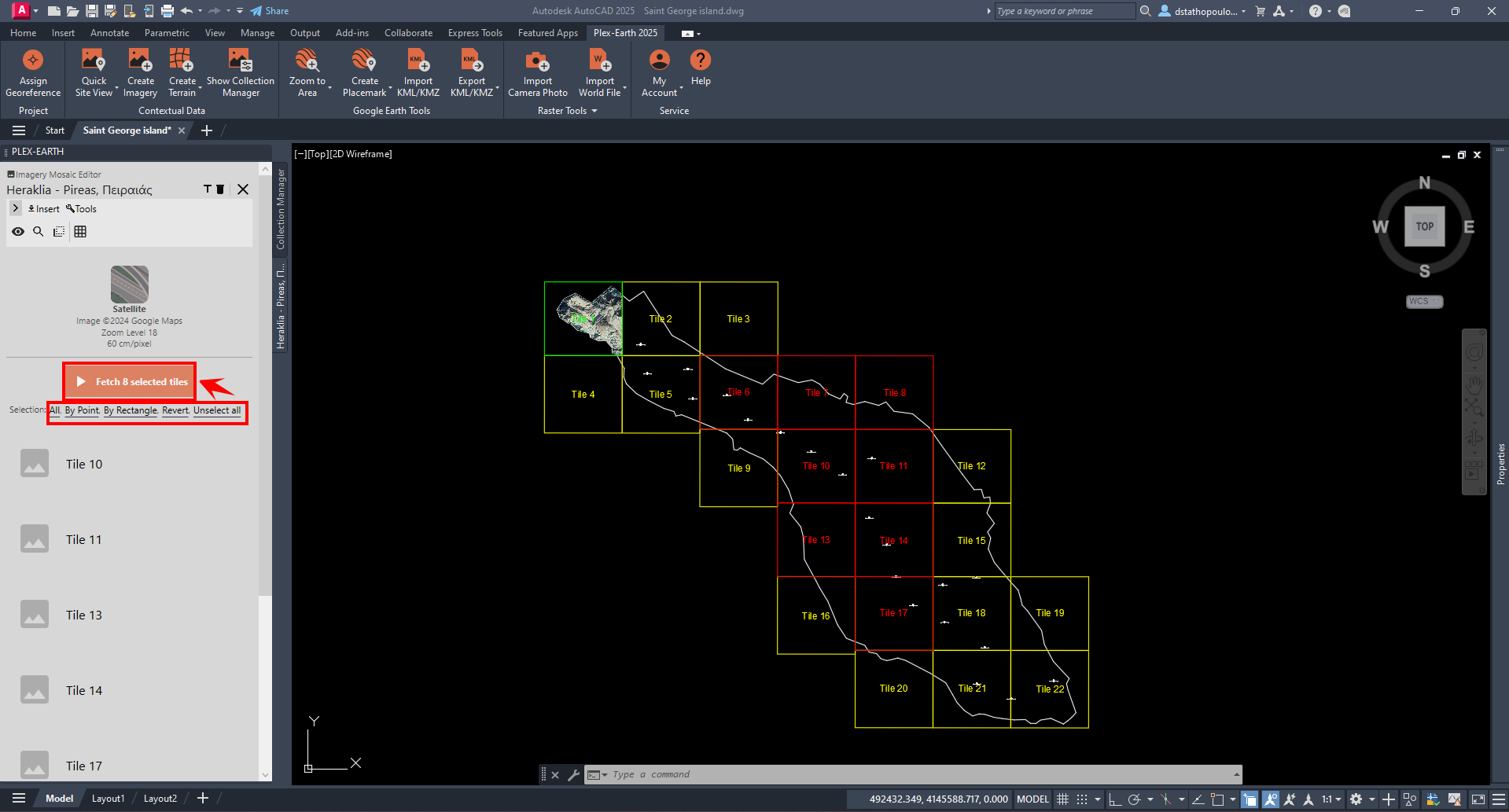Click the Plot printer icon
Viewport: 1509px width, 812px height.
point(167,11)
